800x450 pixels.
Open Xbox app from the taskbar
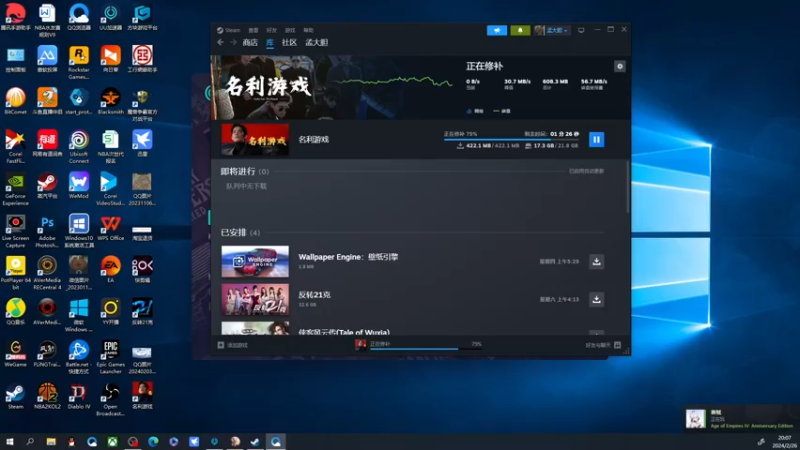pos(112,441)
